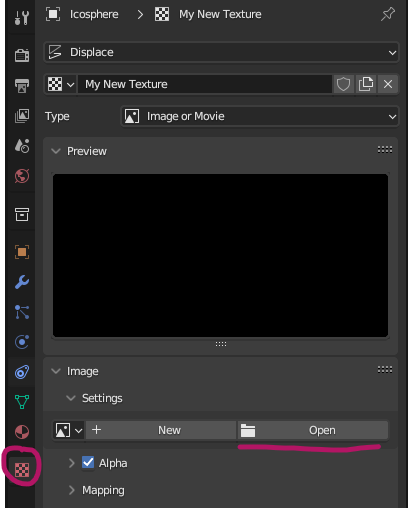The image size is (408, 508).
Task: Select the Texture properties checker tab
Action: click(22, 470)
